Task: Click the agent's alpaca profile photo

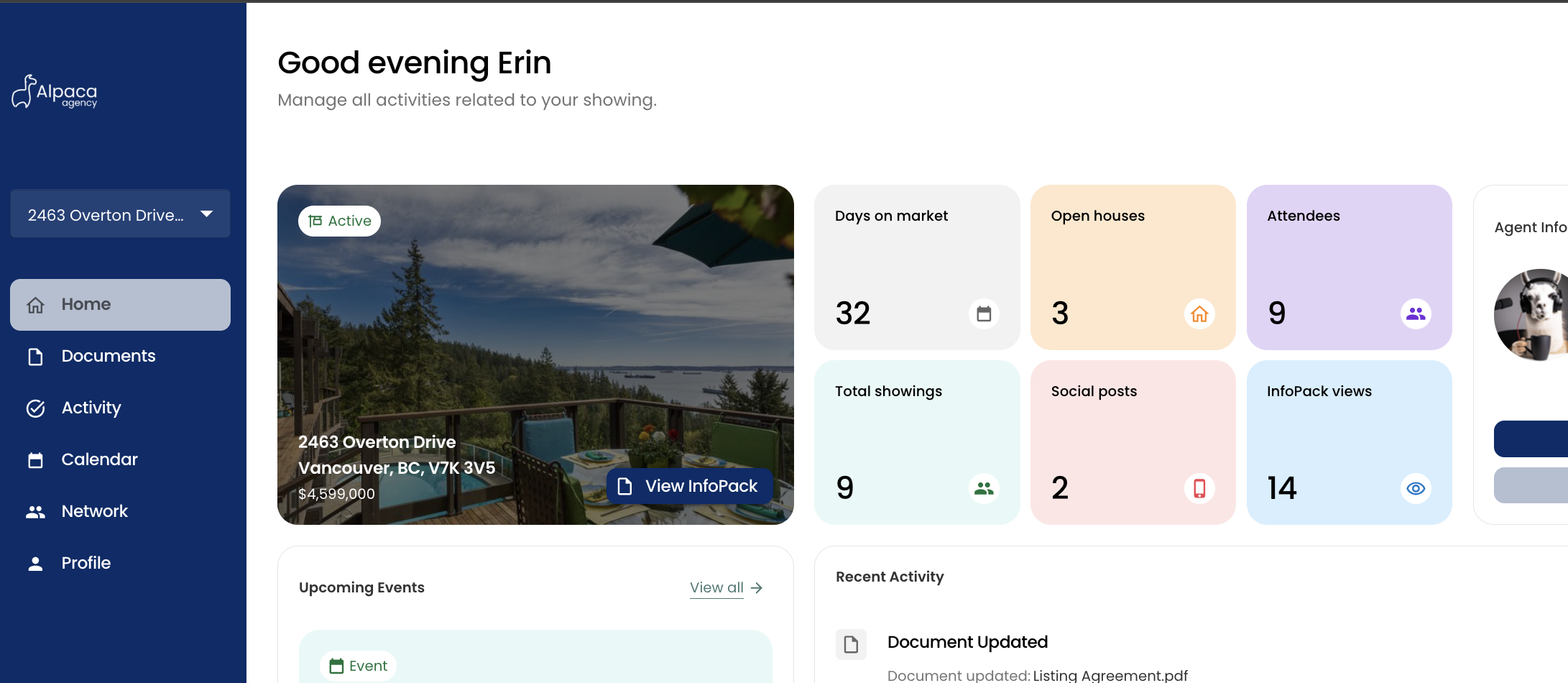Action: (x=1532, y=315)
